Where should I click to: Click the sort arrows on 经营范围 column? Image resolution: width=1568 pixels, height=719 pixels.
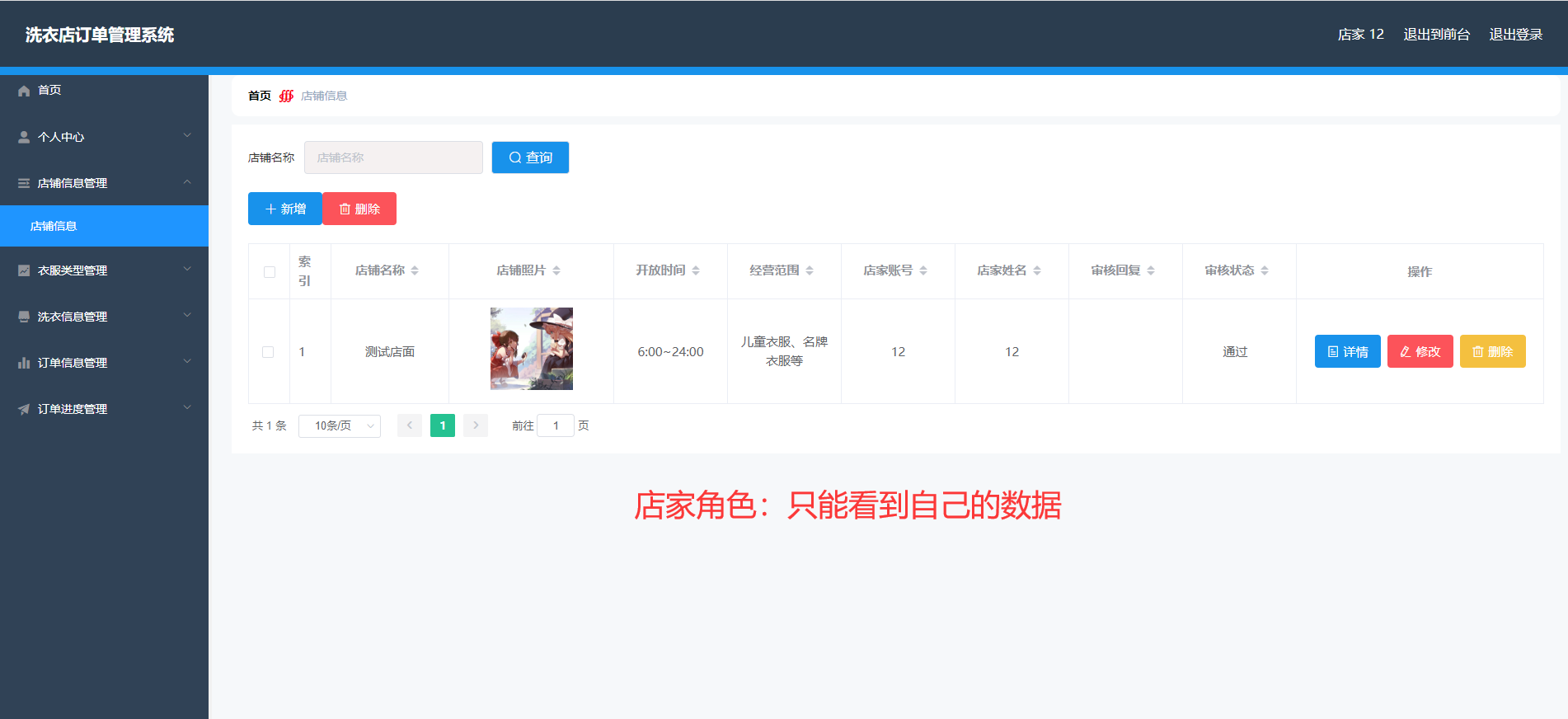810,270
